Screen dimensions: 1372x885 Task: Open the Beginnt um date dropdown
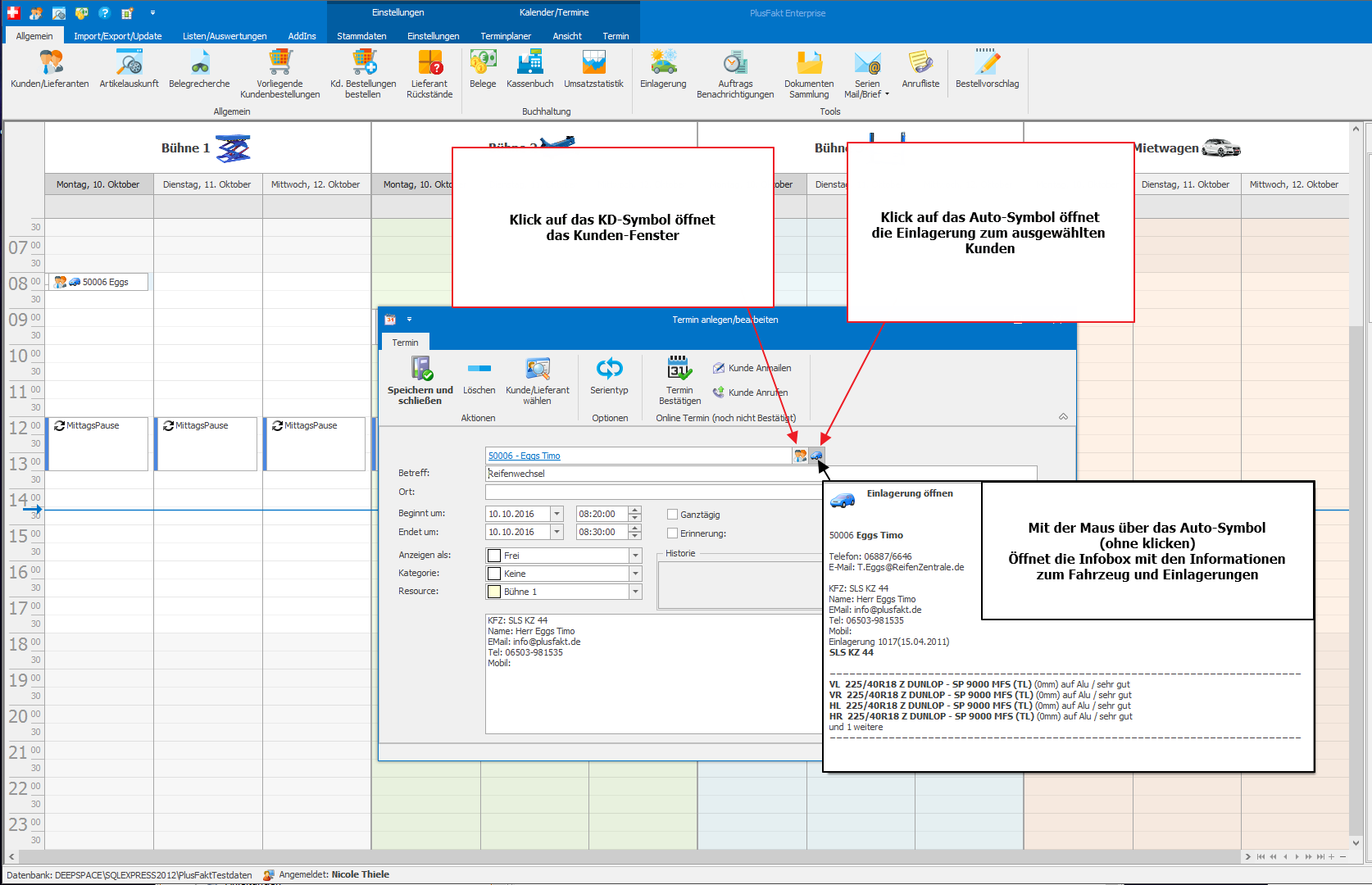click(x=557, y=514)
